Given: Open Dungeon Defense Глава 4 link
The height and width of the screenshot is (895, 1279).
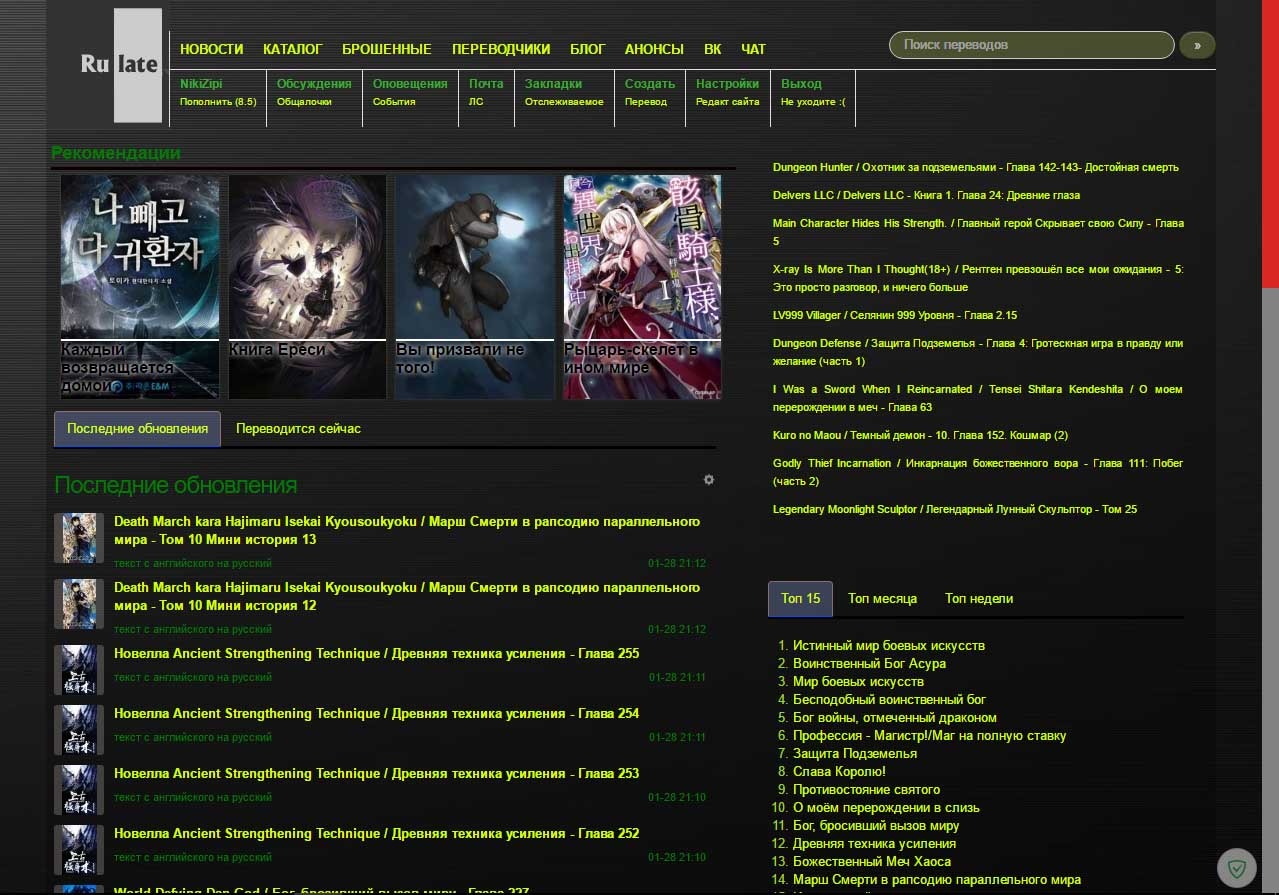Looking at the screenshot, I should pyautogui.click(x=978, y=352).
